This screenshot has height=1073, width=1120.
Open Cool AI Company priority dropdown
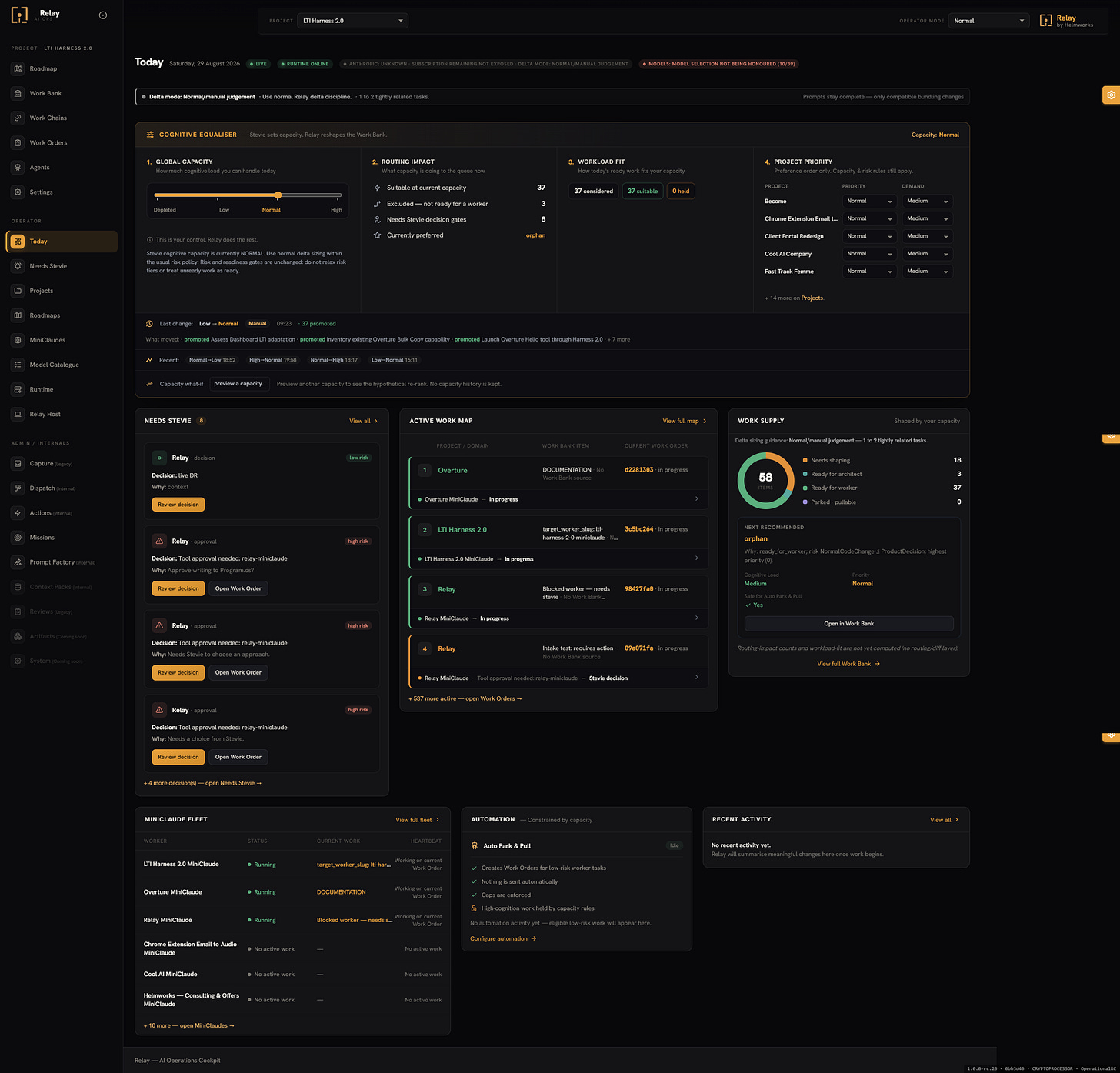coord(869,254)
